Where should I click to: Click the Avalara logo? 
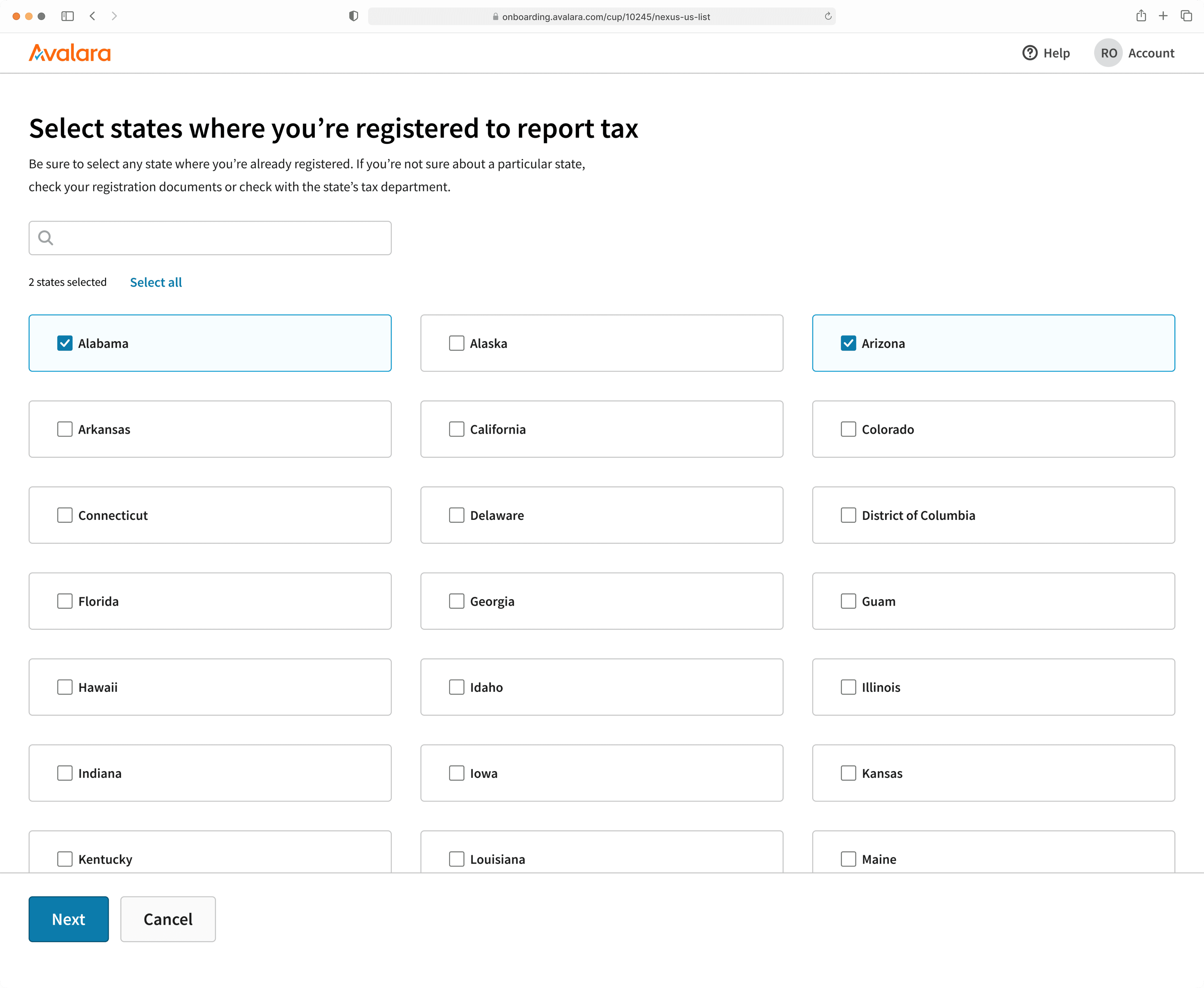[69, 53]
